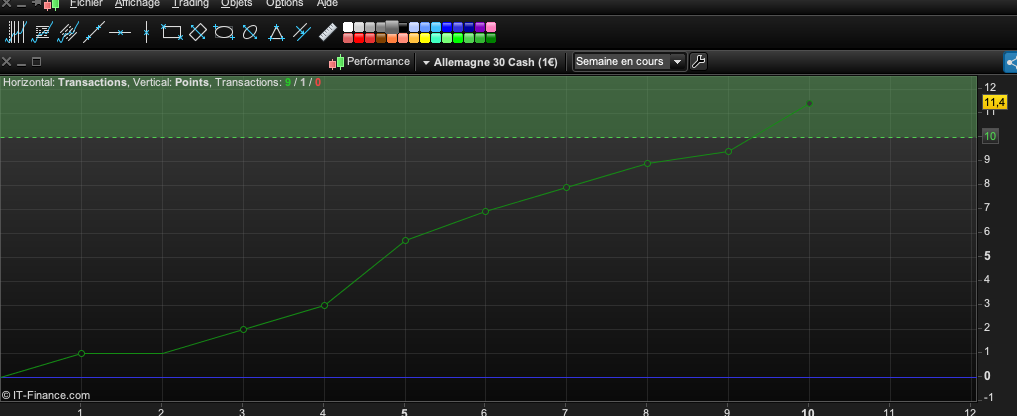
Task: Select the horizontal line tool
Action: 120,32
